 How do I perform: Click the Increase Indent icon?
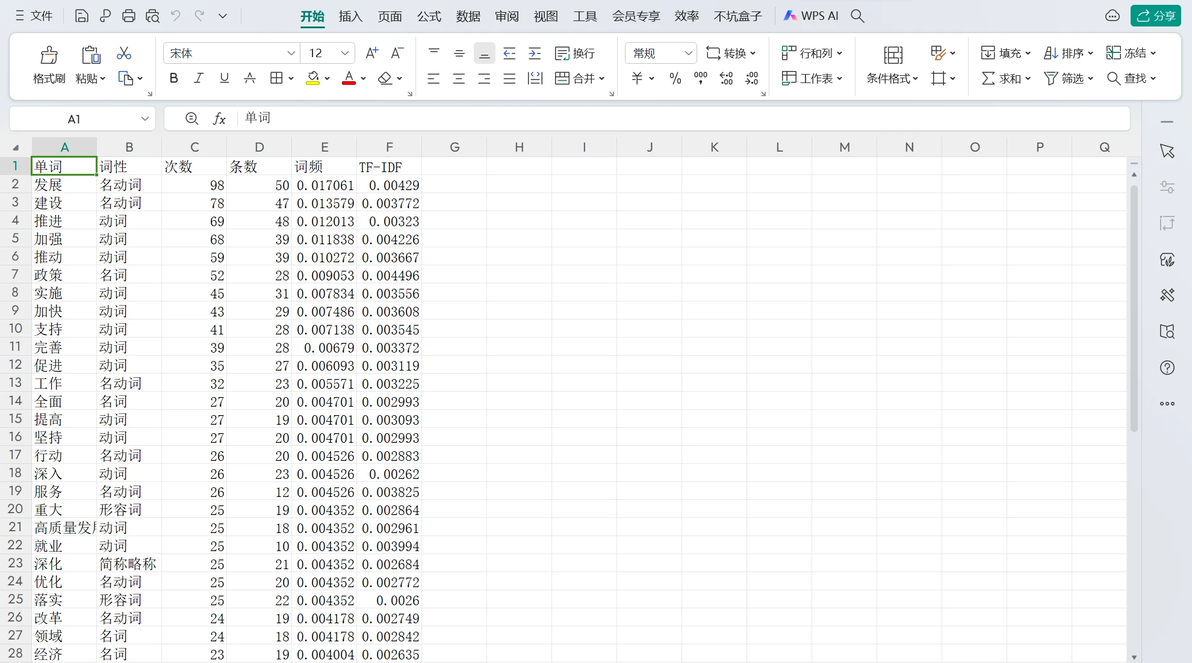535,53
